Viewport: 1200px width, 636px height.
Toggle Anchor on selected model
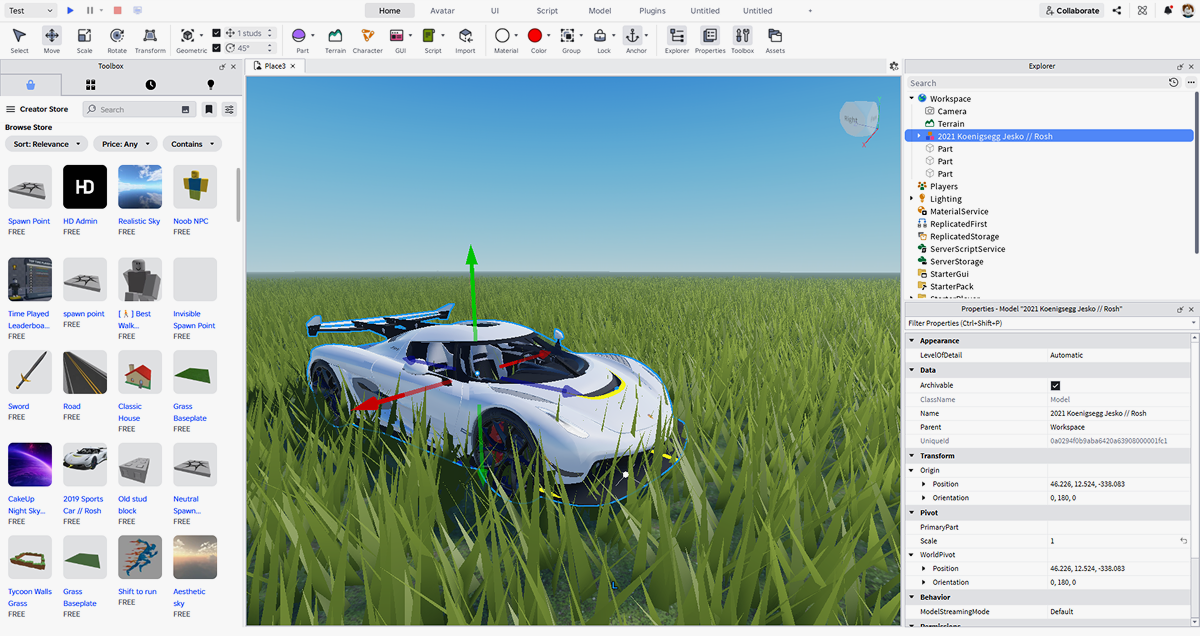coord(633,40)
